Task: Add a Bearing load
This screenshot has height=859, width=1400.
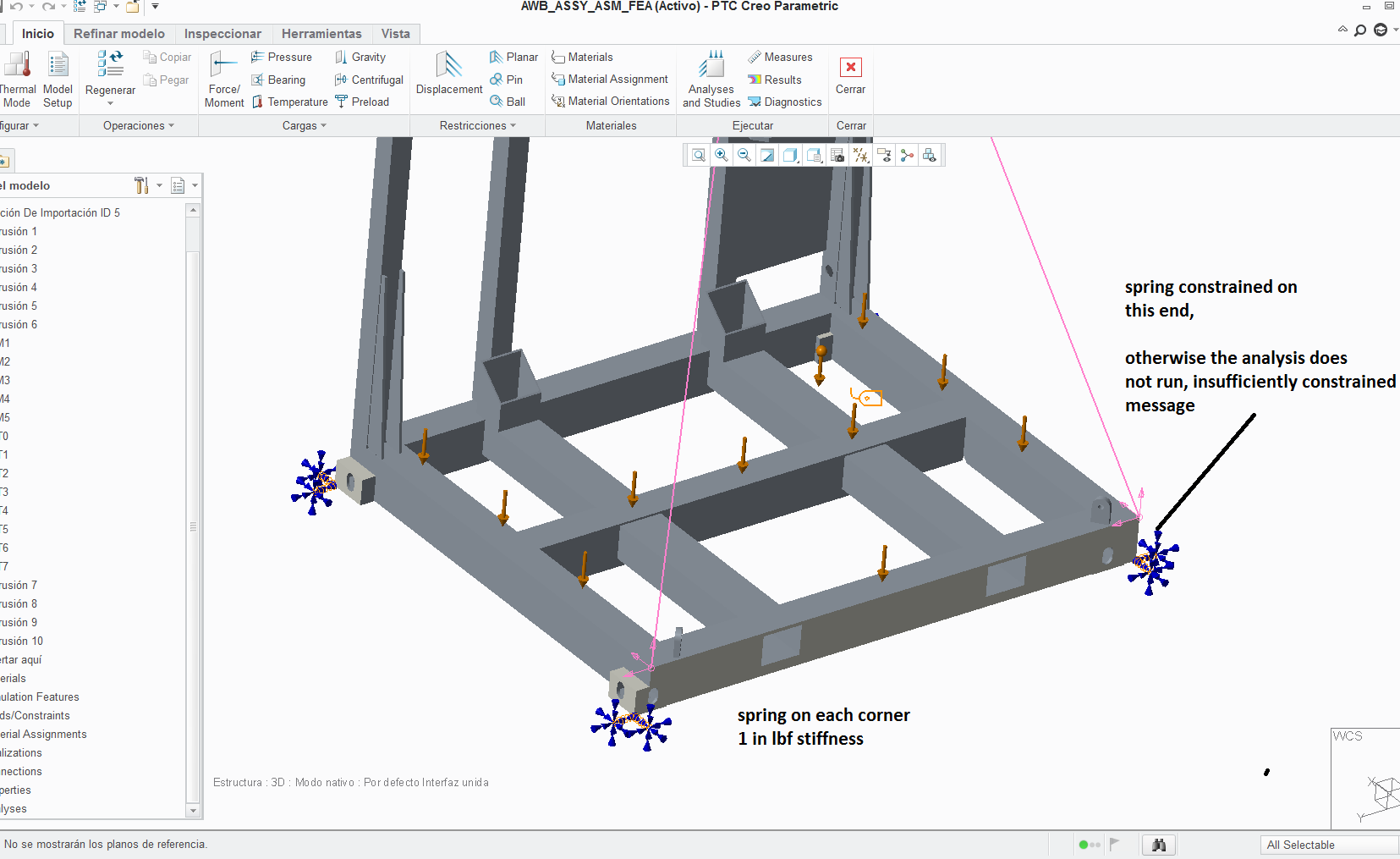Action: 278,80
